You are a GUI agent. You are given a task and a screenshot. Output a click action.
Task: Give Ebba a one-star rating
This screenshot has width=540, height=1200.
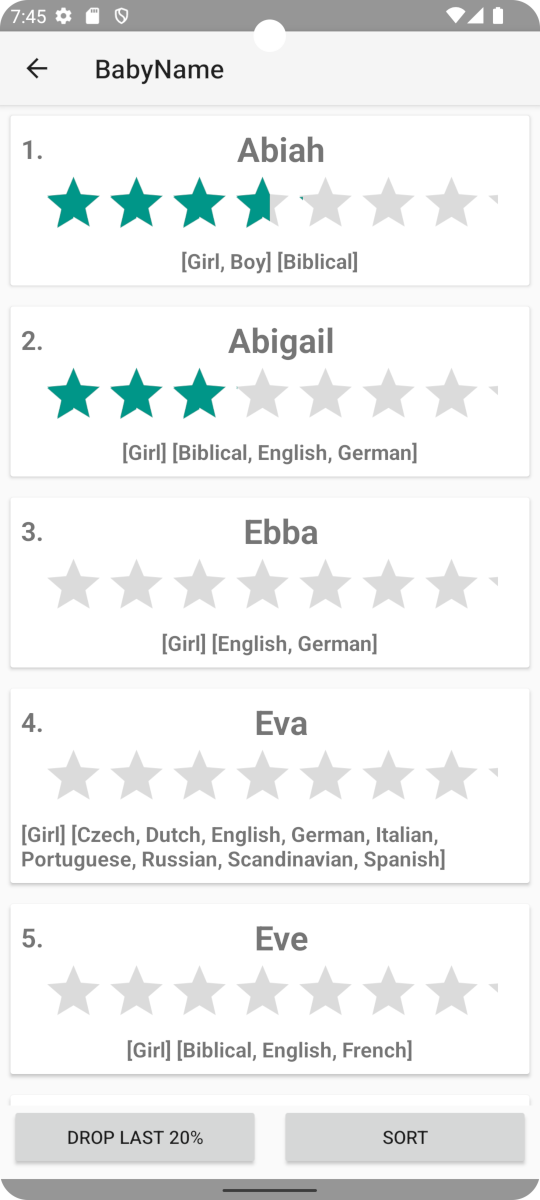[x=73, y=585]
